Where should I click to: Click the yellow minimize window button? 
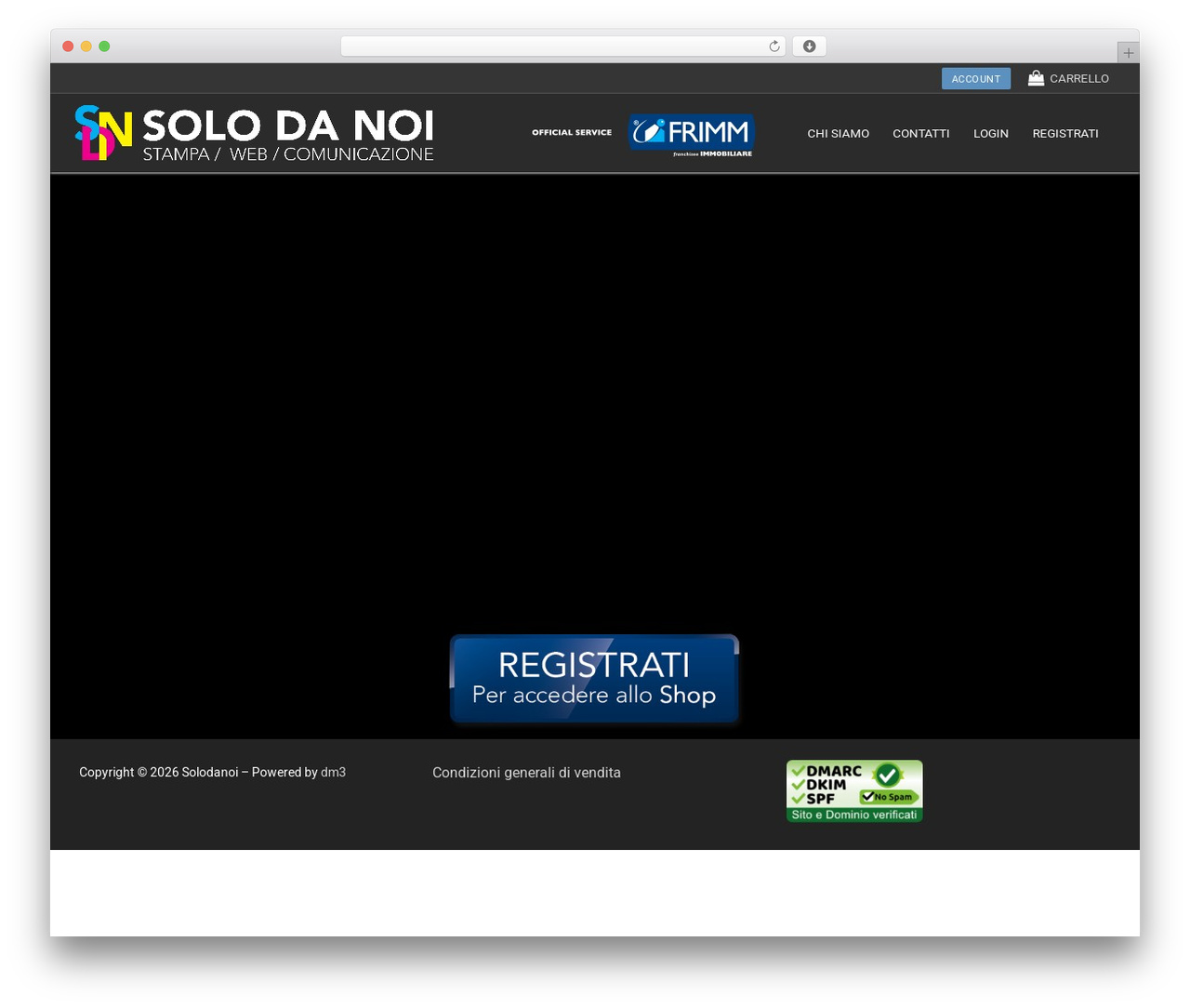[86, 46]
